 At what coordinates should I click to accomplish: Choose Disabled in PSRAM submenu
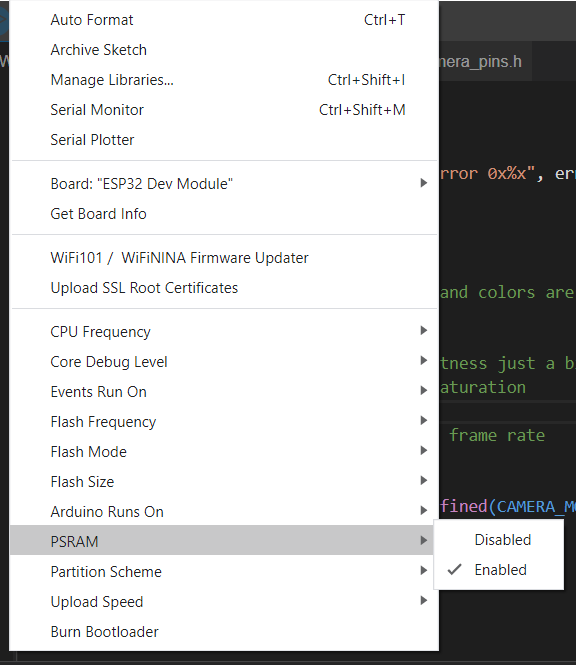click(499, 540)
